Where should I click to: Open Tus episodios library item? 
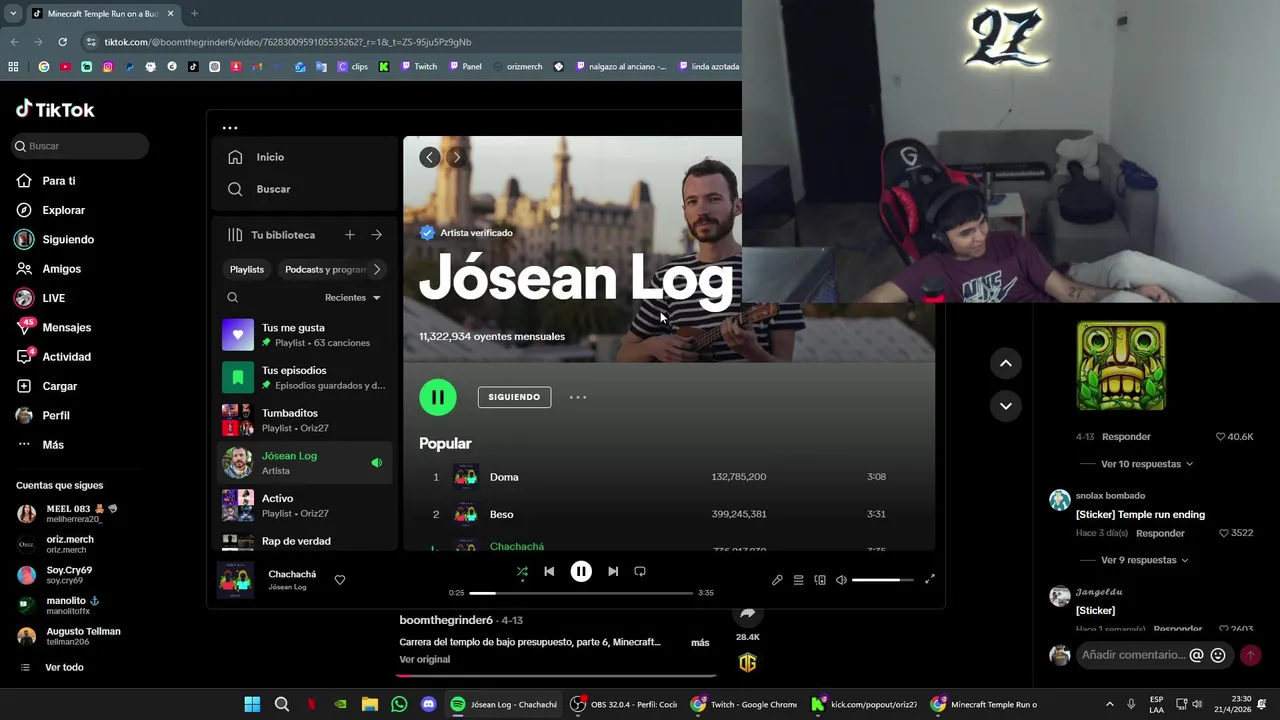coord(305,377)
